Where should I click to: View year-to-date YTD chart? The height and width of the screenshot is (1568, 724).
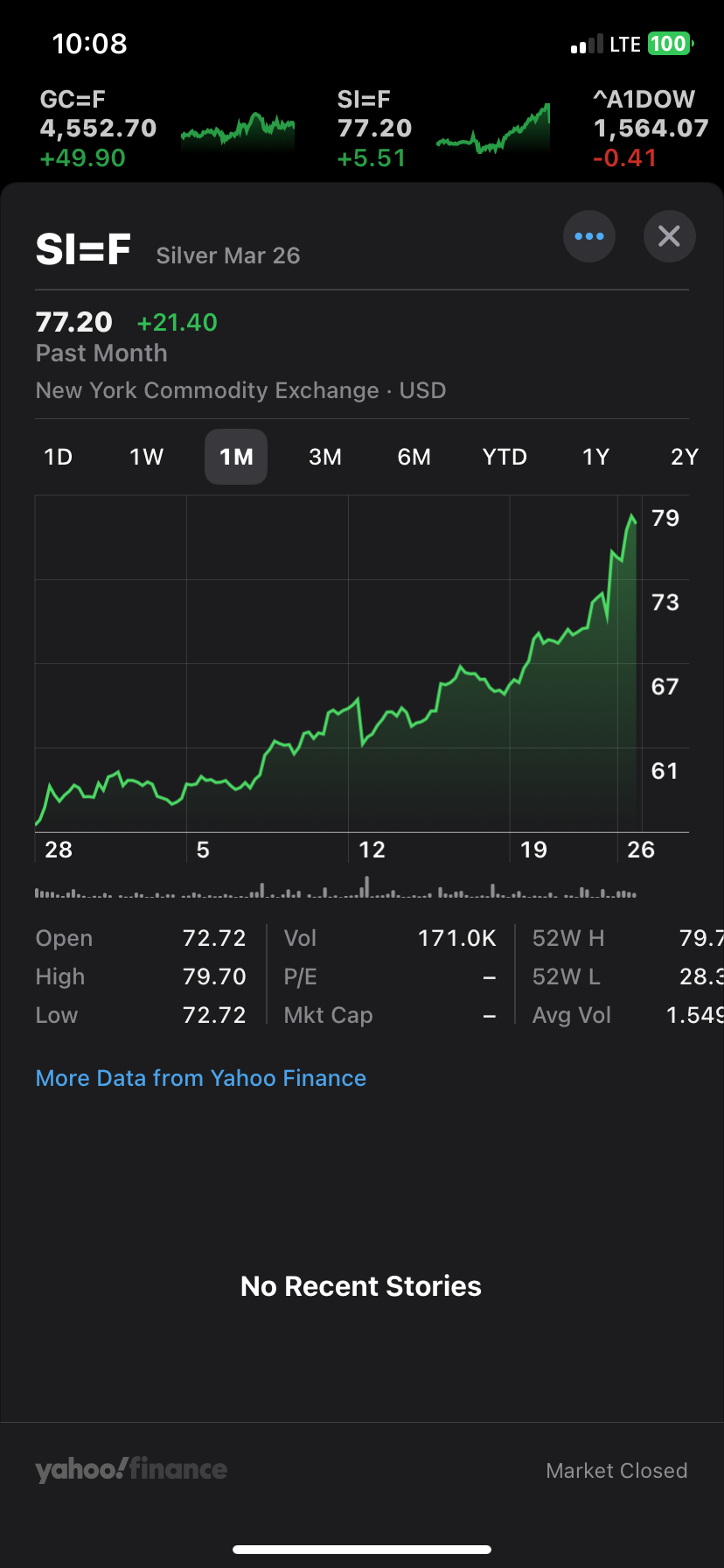[505, 457]
